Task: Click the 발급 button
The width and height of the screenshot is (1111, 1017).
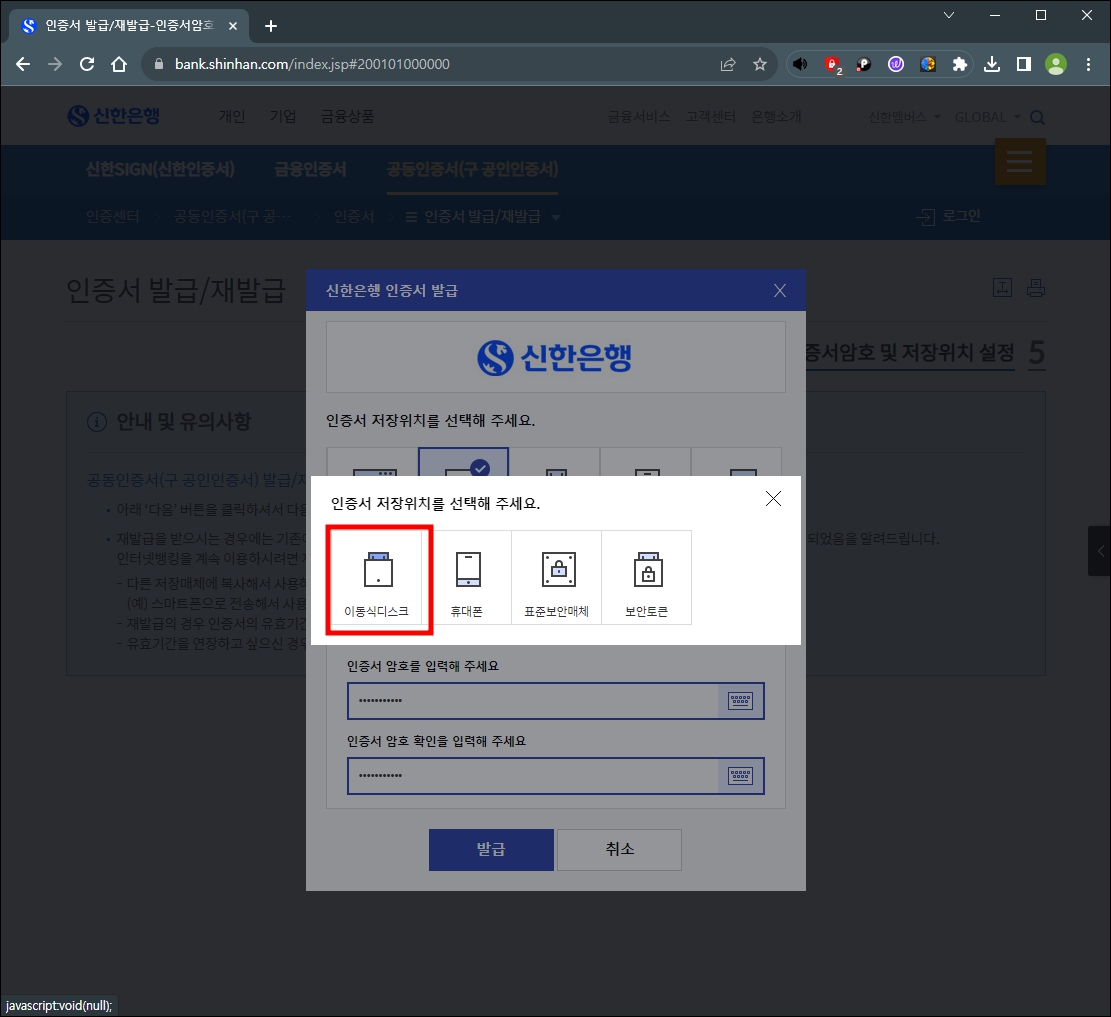Action: pyautogui.click(x=491, y=850)
